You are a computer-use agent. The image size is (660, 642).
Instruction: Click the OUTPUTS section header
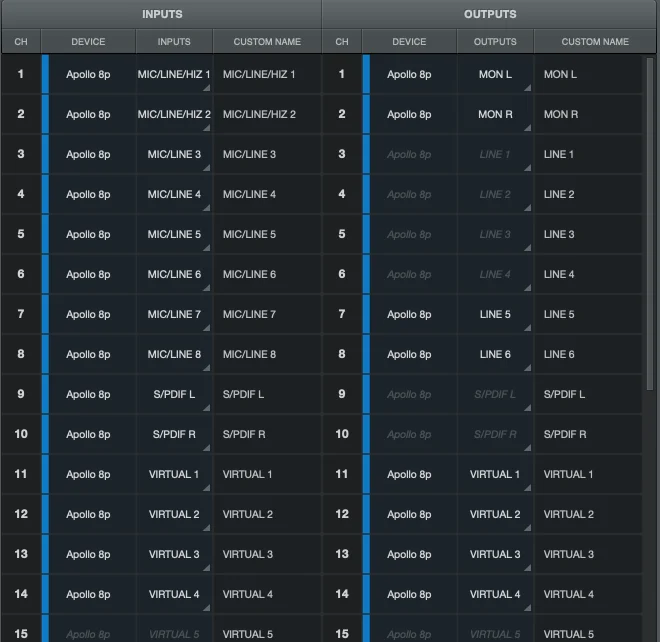[490, 14]
